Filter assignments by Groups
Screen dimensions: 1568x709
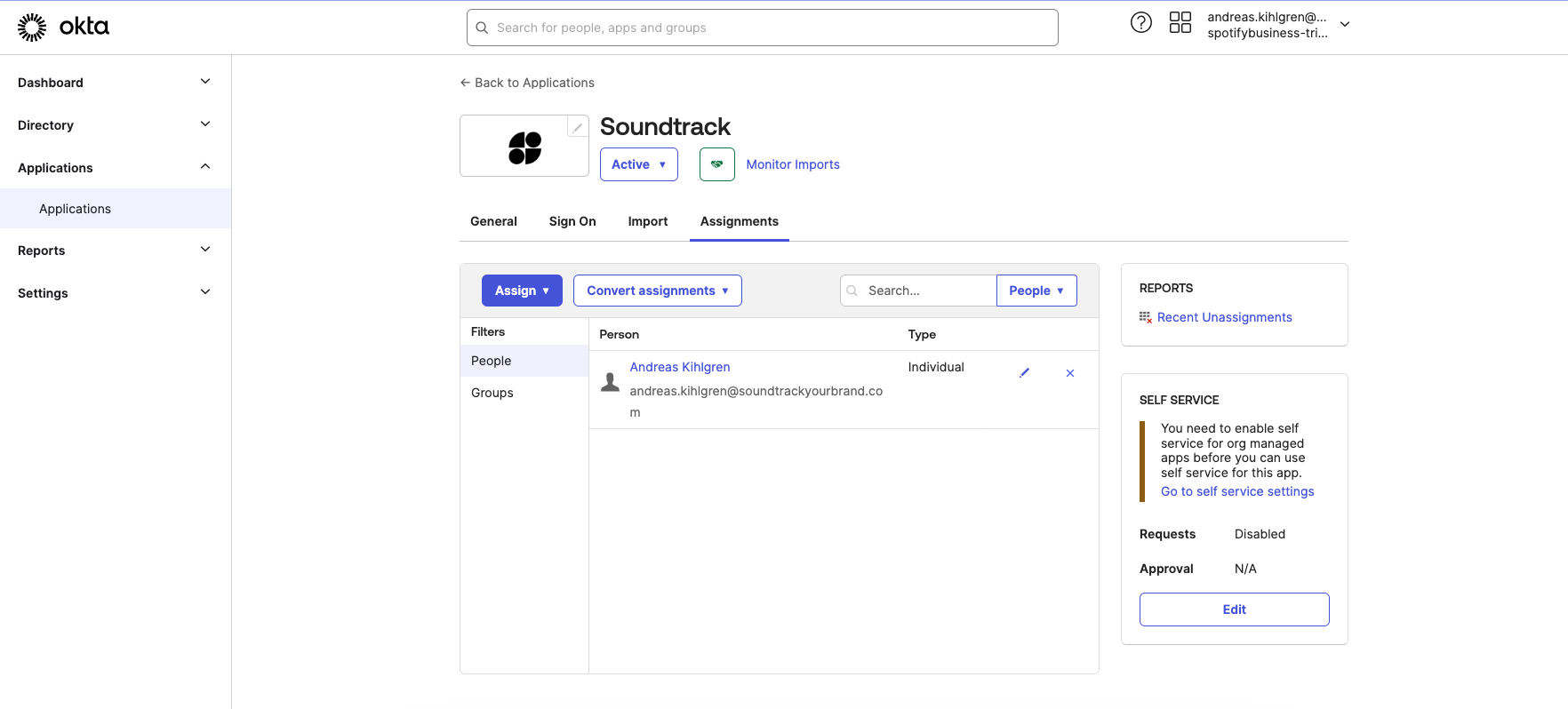pos(524,393)
